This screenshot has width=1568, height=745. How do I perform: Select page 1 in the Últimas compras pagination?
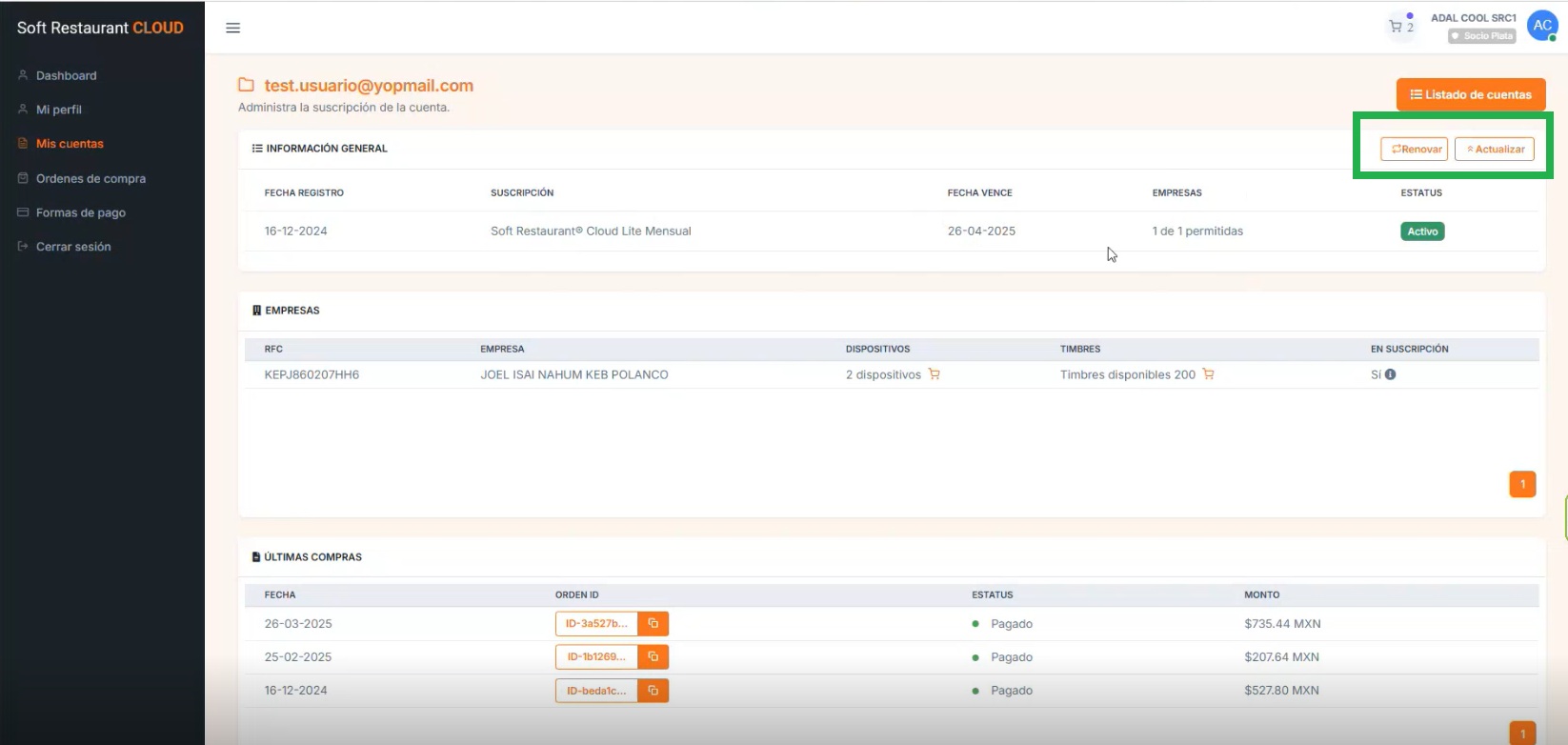tap(1522, 733)
